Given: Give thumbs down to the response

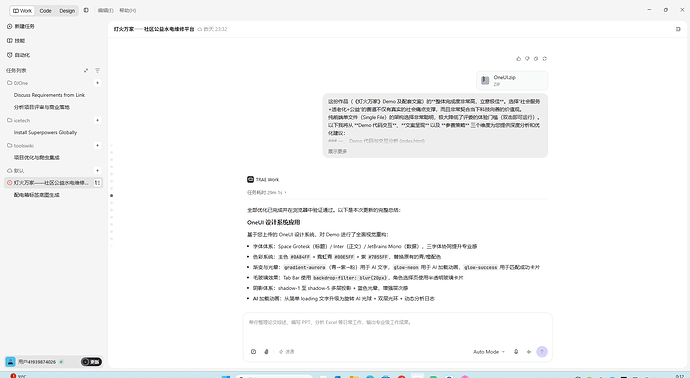Looking at the screenshot, I should (527, 59).
